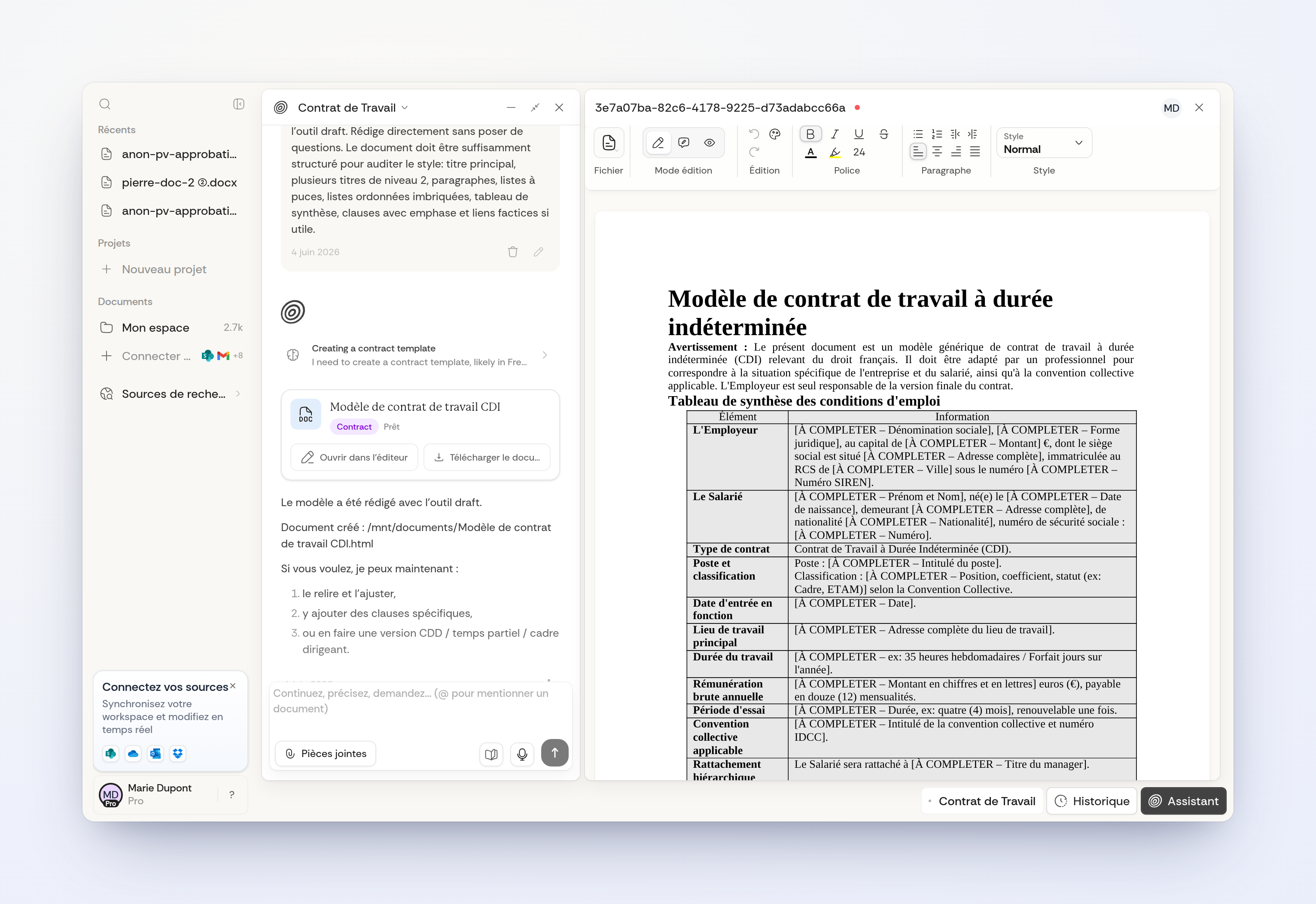1316x904 pixels.
Task: Center align the text
Action: 937,151
